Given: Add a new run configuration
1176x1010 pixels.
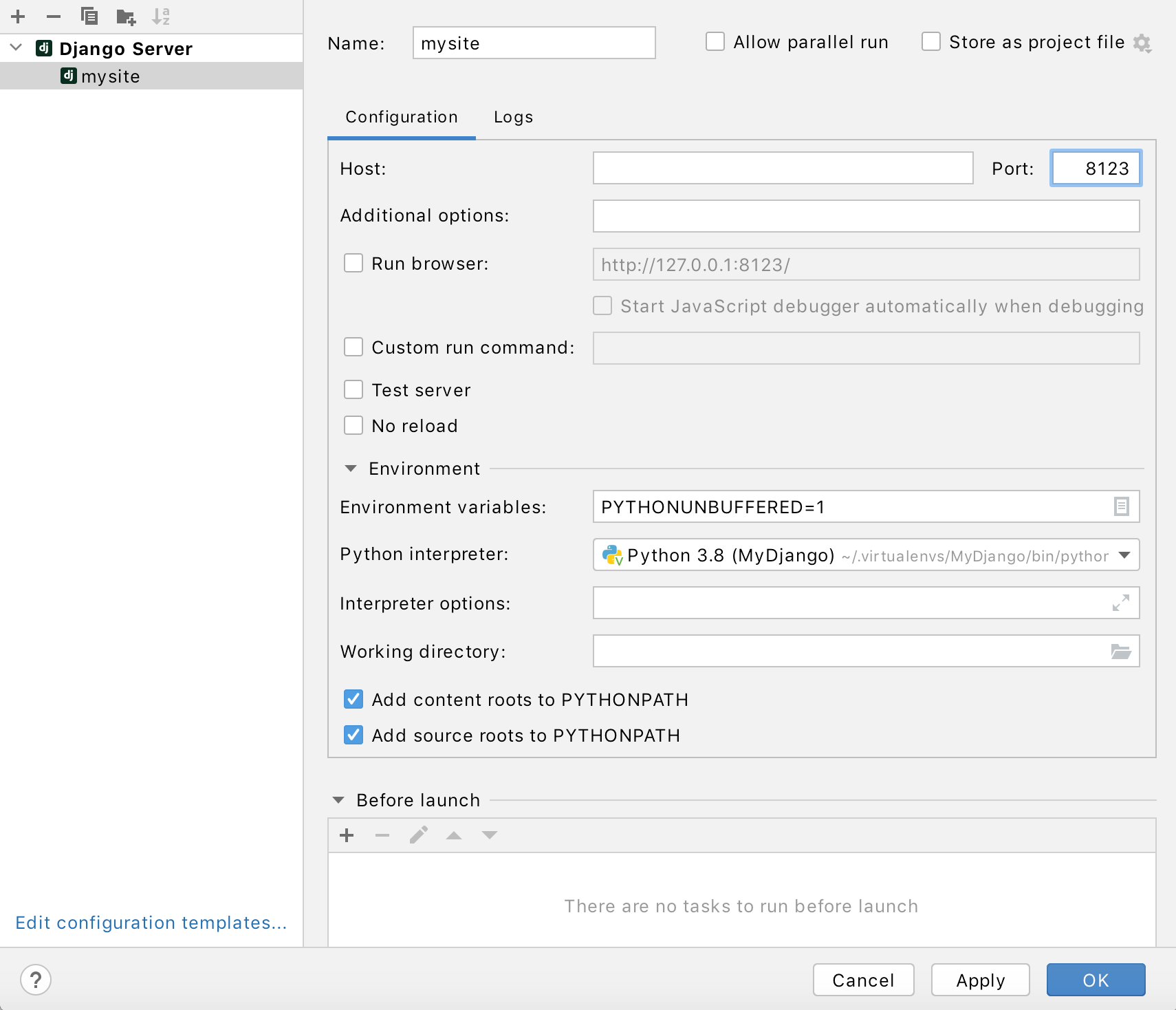Looking at the screenshot, I should pos(17,17).
